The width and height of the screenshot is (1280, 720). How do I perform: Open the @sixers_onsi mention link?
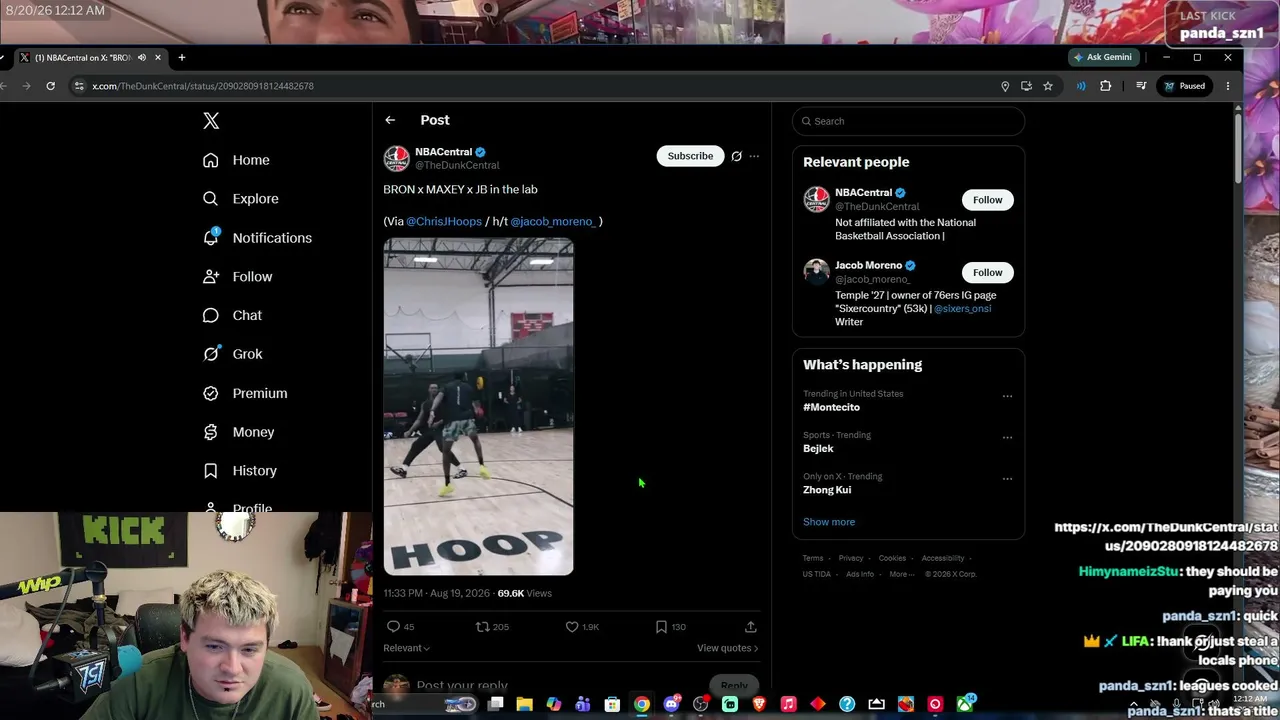(x=963, y=309)
